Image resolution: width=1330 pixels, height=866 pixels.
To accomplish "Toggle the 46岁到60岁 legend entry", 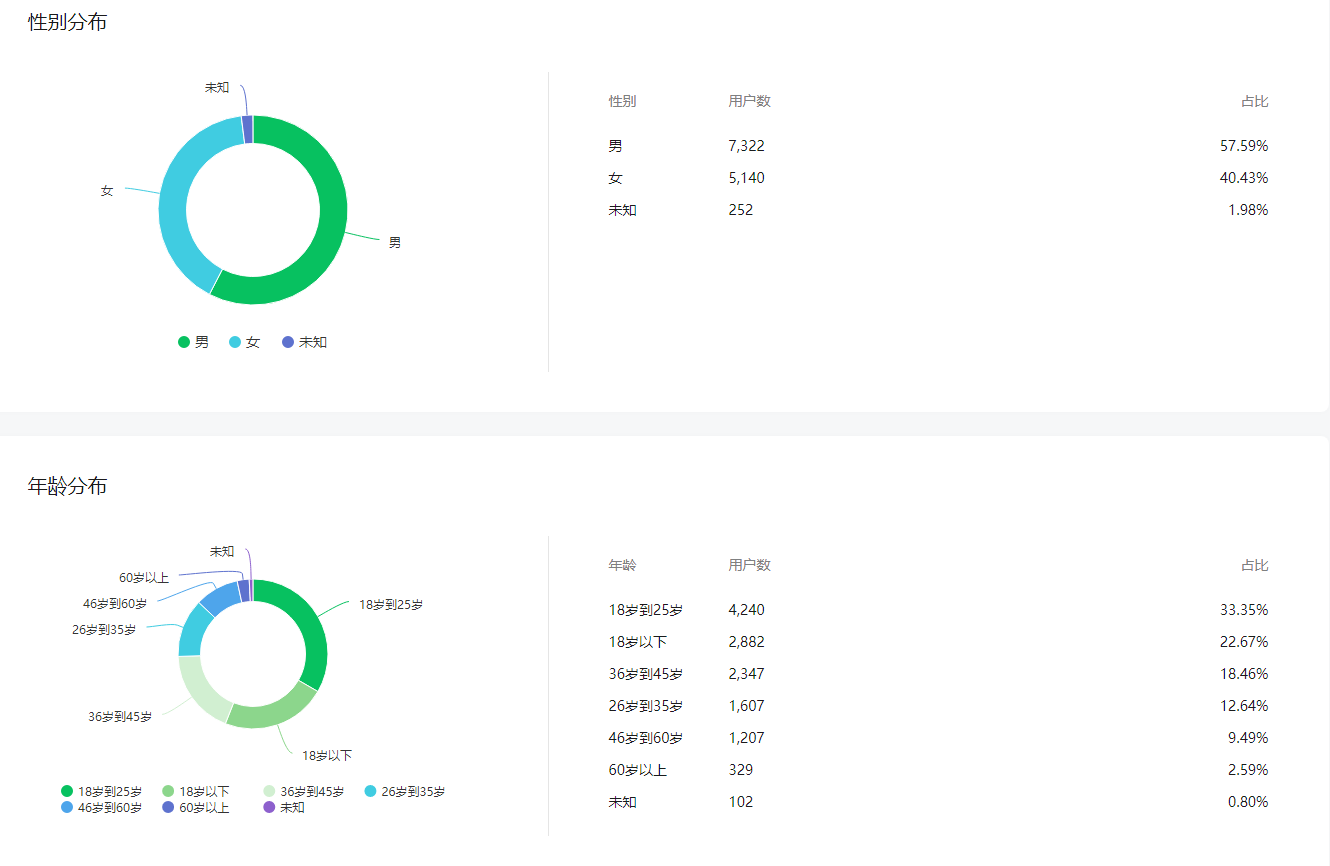I will 101,807.
